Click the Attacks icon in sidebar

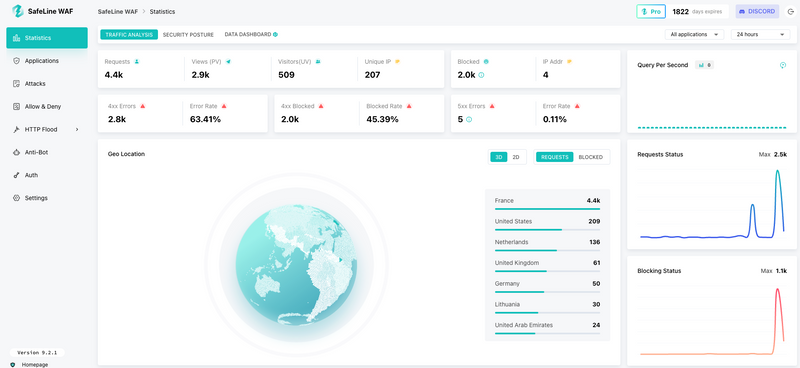click(x=16, y=84)
